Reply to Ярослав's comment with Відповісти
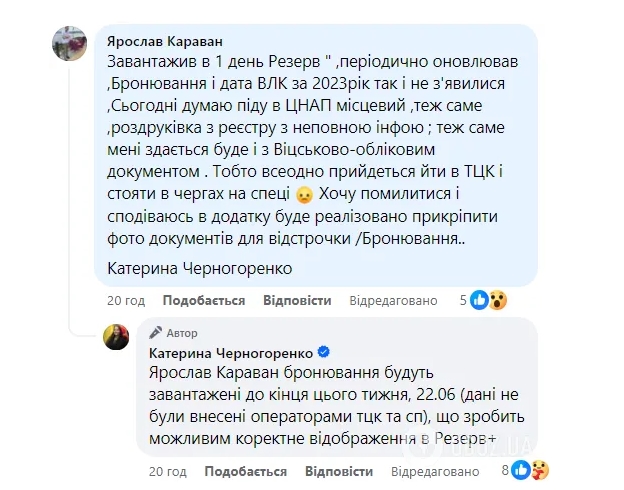Image resolution: width=624 pixels, height=490 pixels. pyautogui.click(x=297, y=301)
